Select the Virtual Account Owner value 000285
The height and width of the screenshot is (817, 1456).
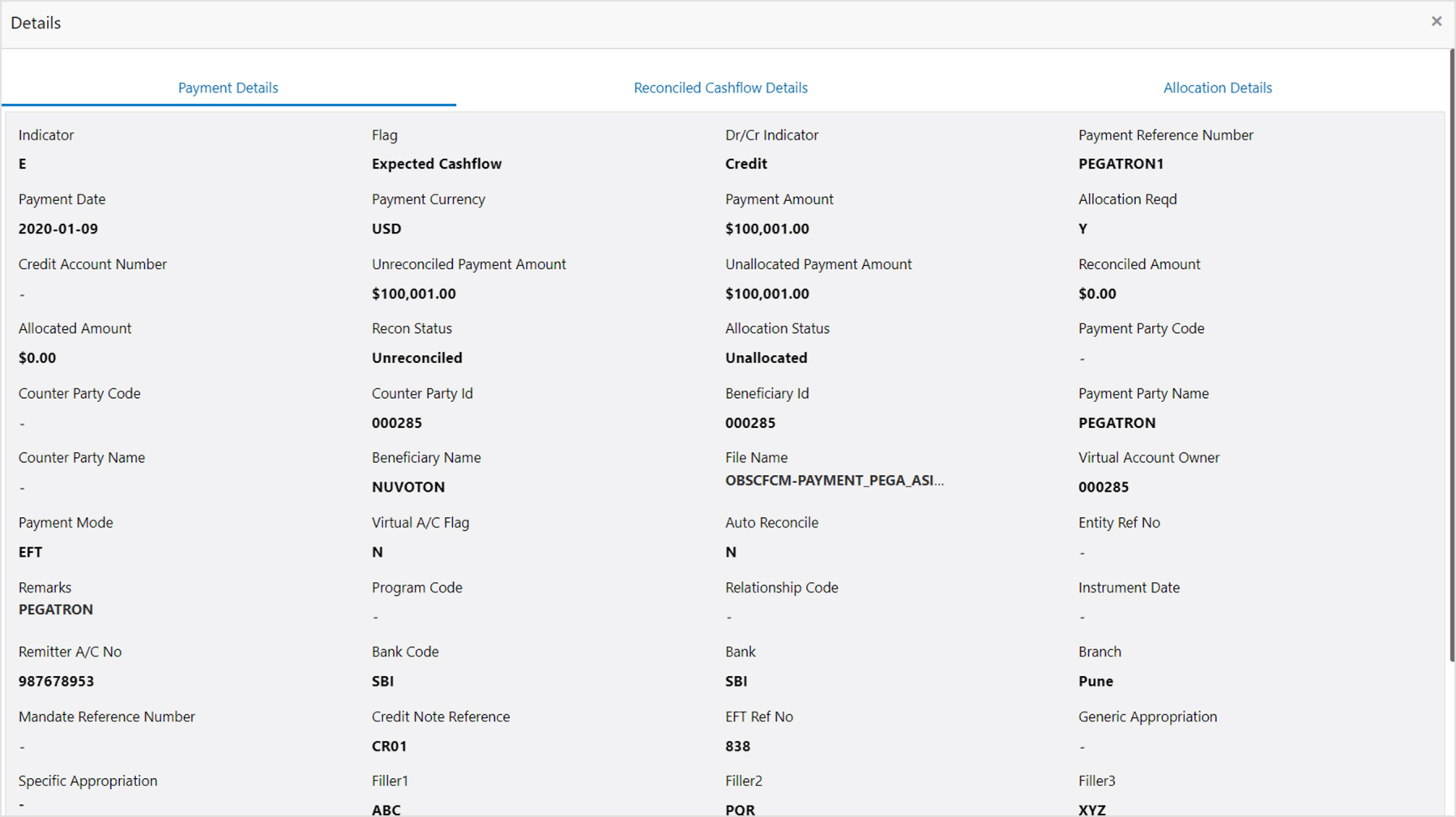click(1104, 487)
